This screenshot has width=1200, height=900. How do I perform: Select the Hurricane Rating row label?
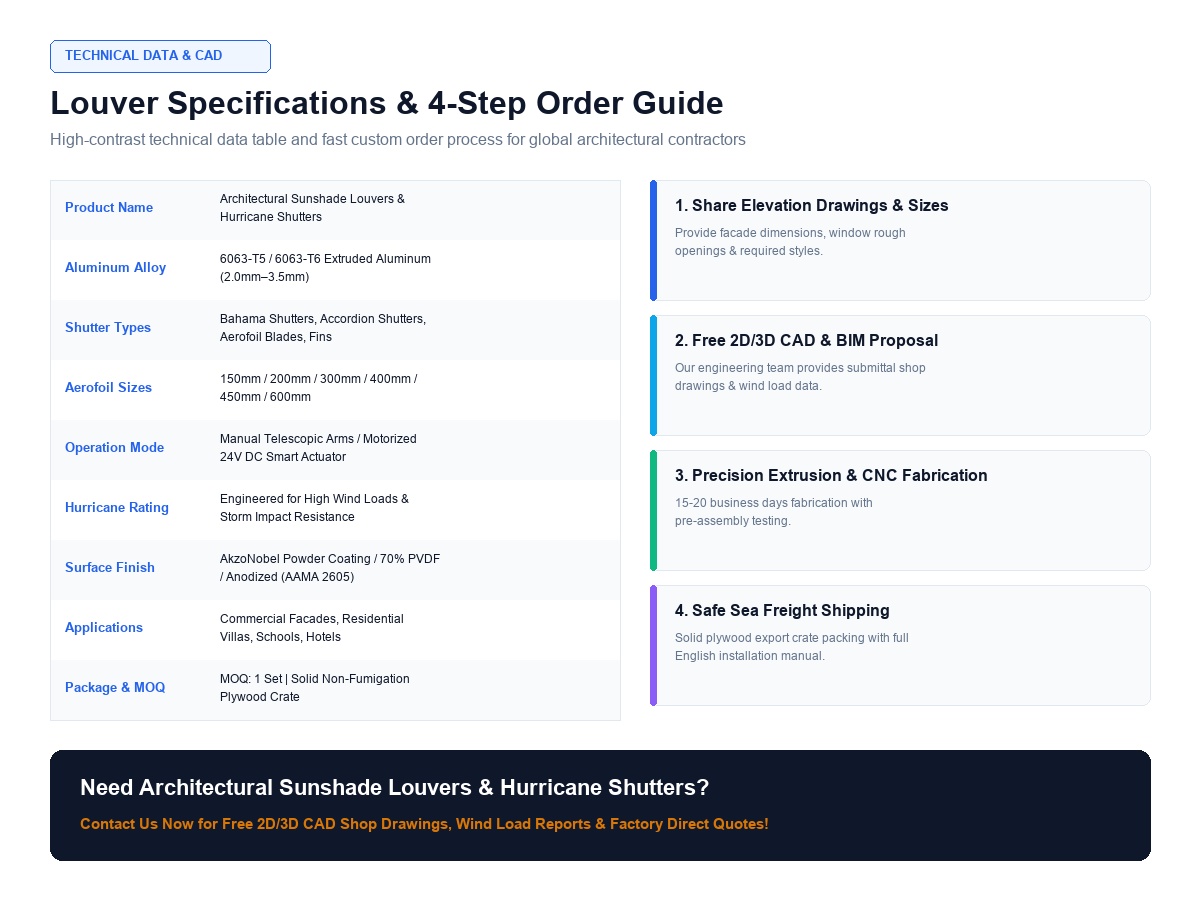click(117, 508)
